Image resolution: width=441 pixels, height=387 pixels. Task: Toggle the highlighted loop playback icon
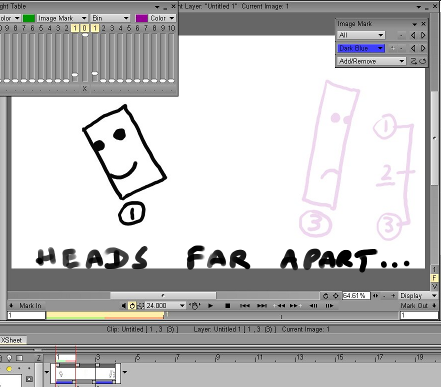click(132, 306)
